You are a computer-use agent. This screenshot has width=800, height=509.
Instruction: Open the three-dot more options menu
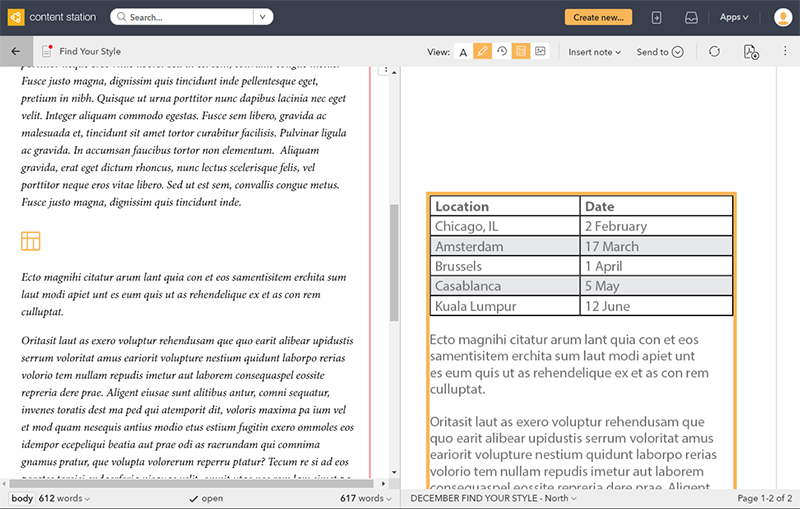click(x=786, y=52)
